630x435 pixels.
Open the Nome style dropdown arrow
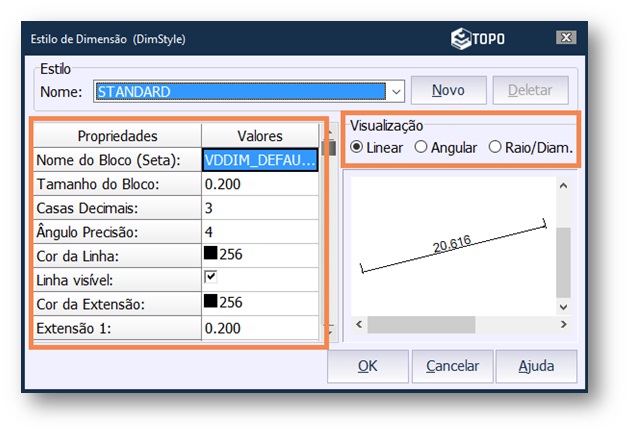(x=396, y=91)
